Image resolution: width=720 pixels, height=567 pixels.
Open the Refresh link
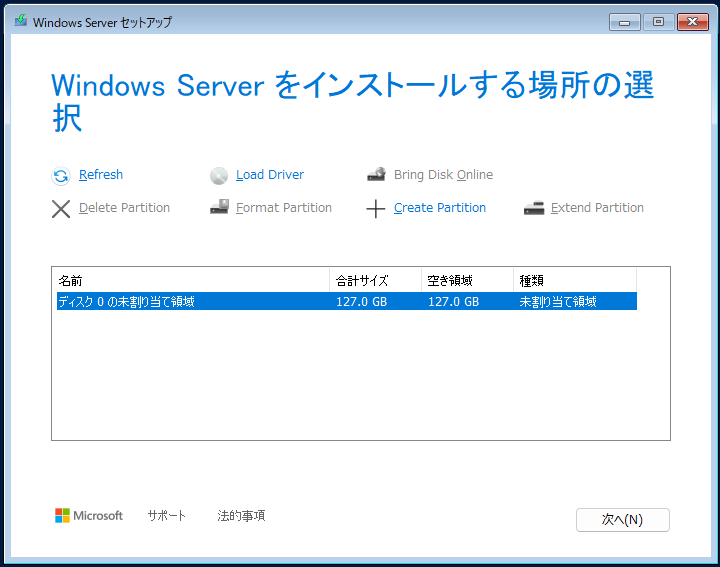101,175
